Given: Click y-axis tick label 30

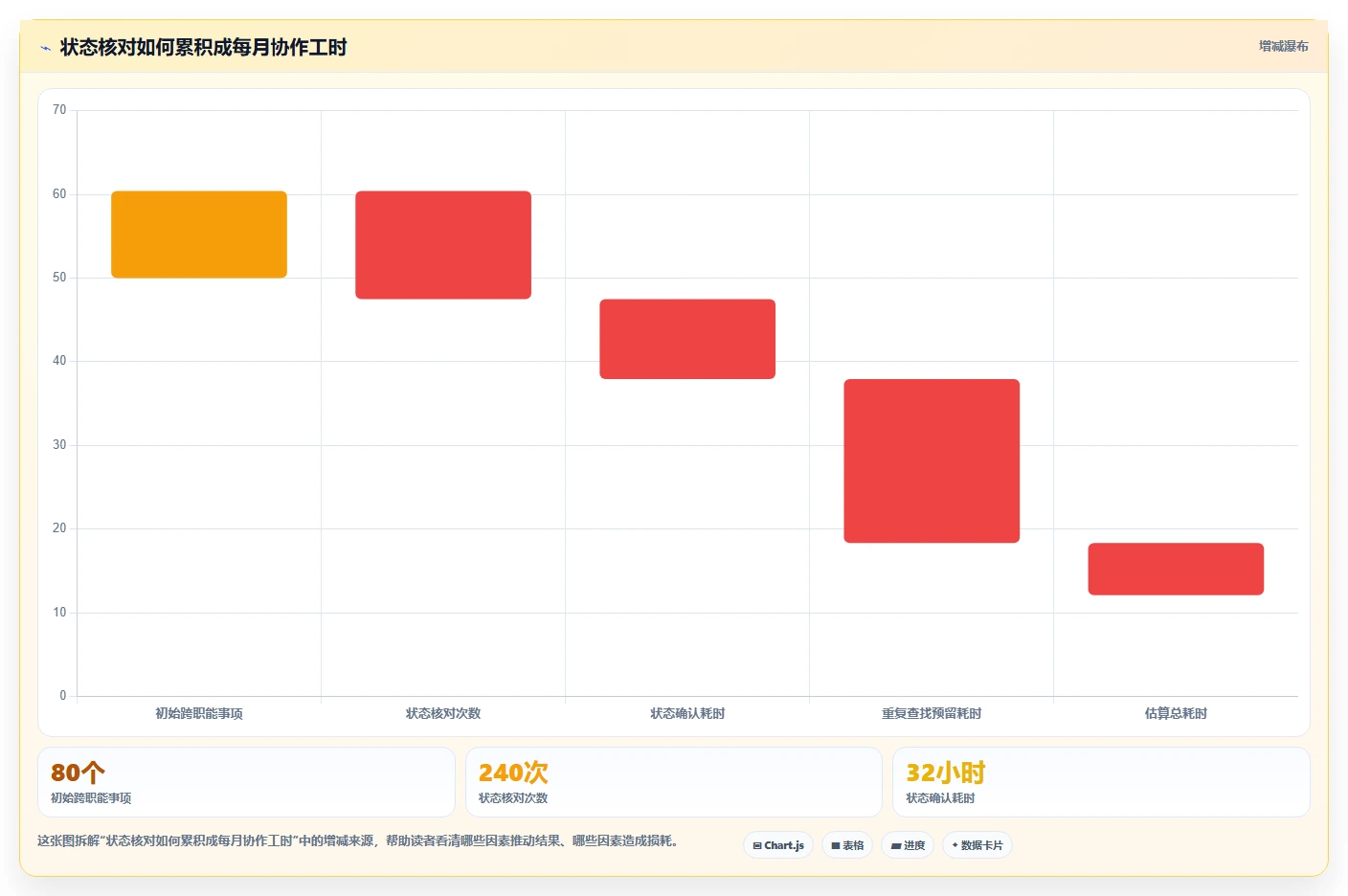Looking at the screenshot, I should 59,445.
